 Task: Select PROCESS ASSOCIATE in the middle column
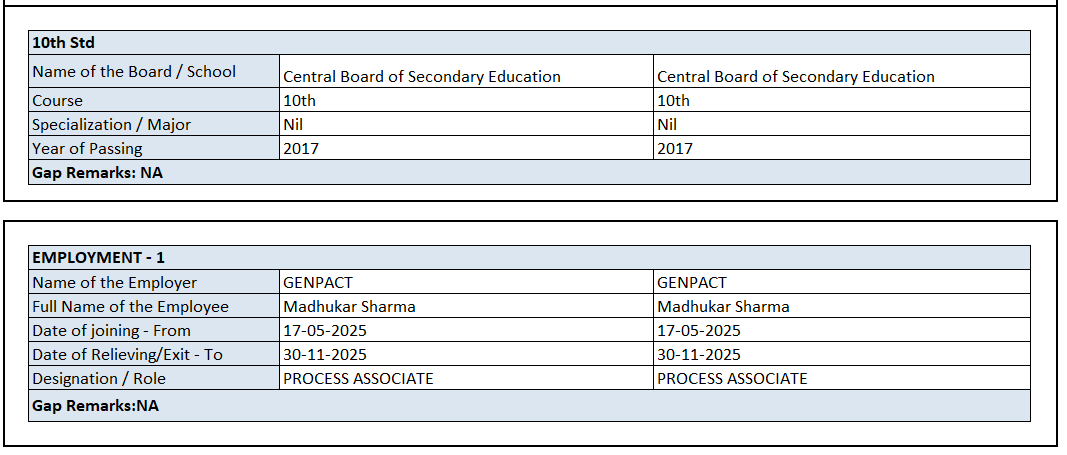[358, 379]
